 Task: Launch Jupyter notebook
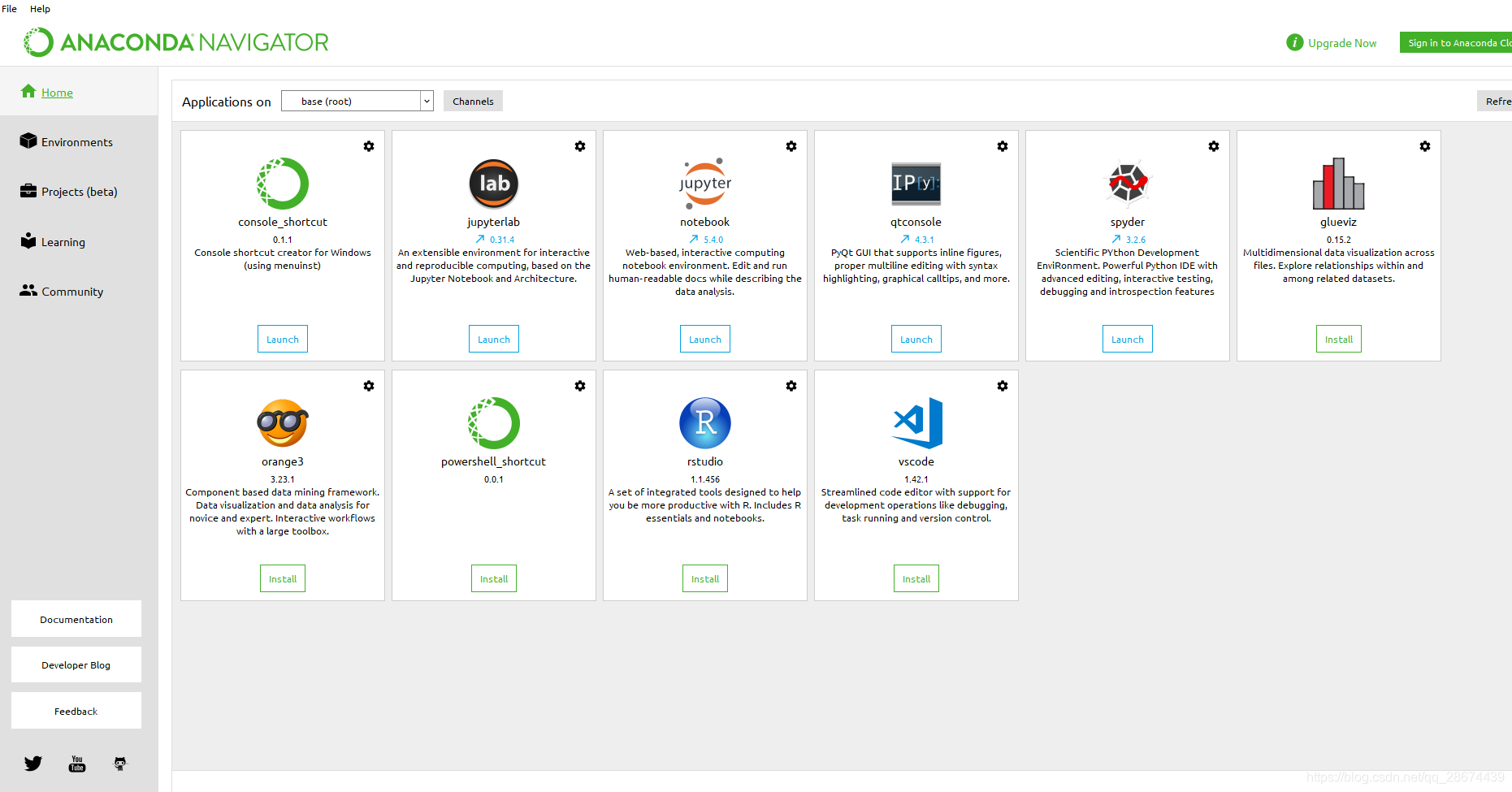click(705, 339)
